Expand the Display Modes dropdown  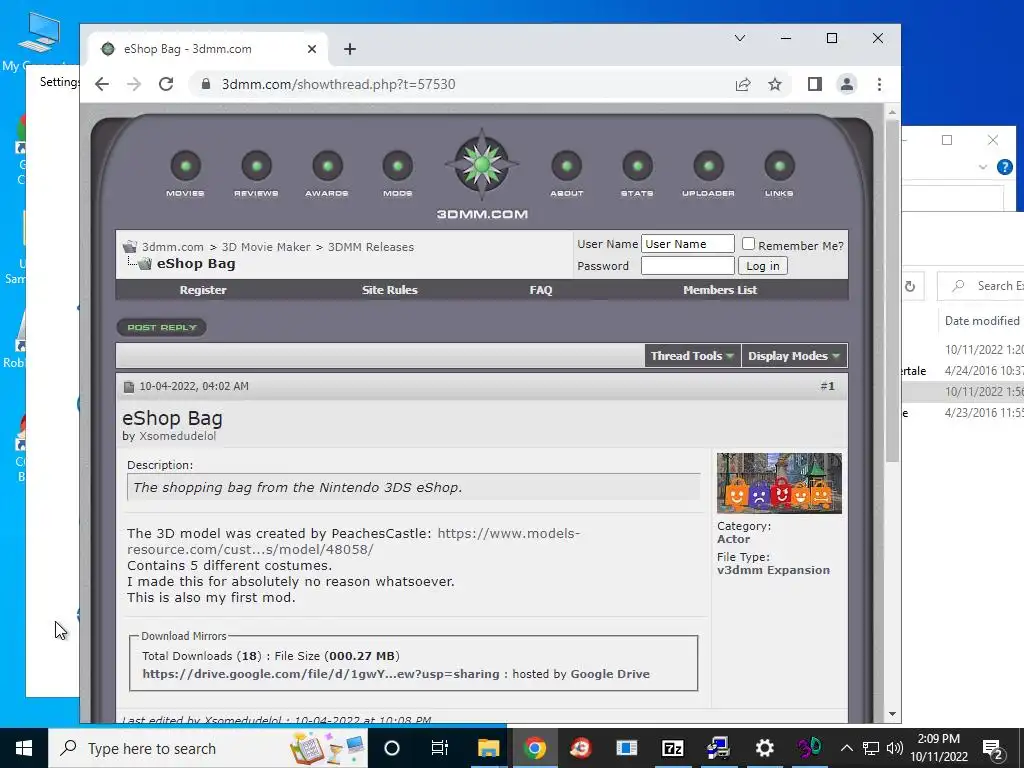(793, 356)
